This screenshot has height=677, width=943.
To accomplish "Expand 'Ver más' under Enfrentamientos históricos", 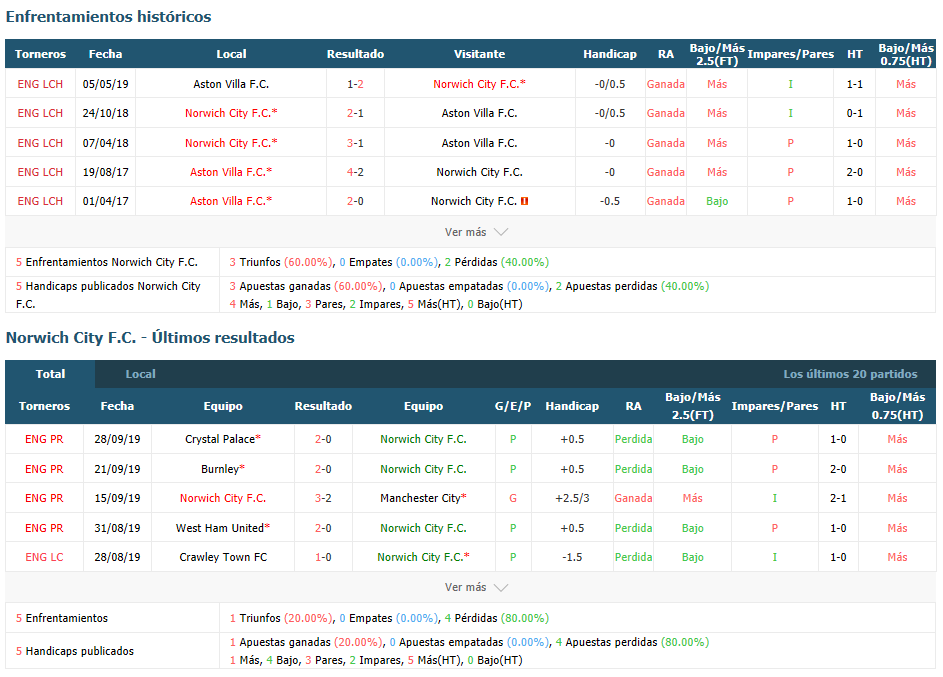I will point(476,232).
